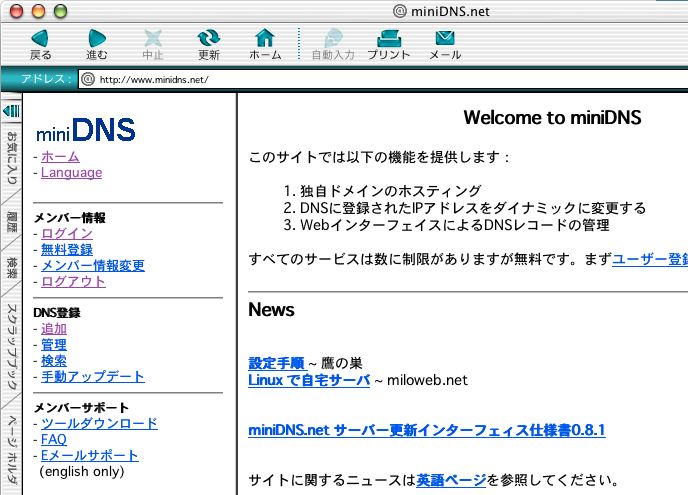
Task: Click the メンバー情報 section heading
Action: (x=69, y=218)
